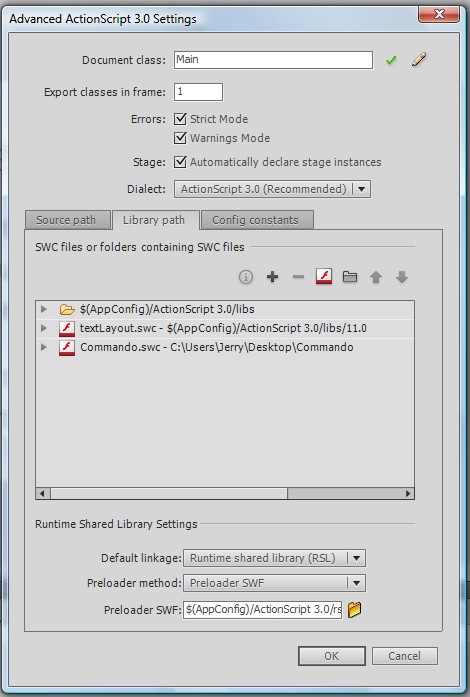Expand the textLayout.swc entry
Image resolution: width=470 pixels, height=697 pixels.
pyautogui.click(x=44, y=328)
